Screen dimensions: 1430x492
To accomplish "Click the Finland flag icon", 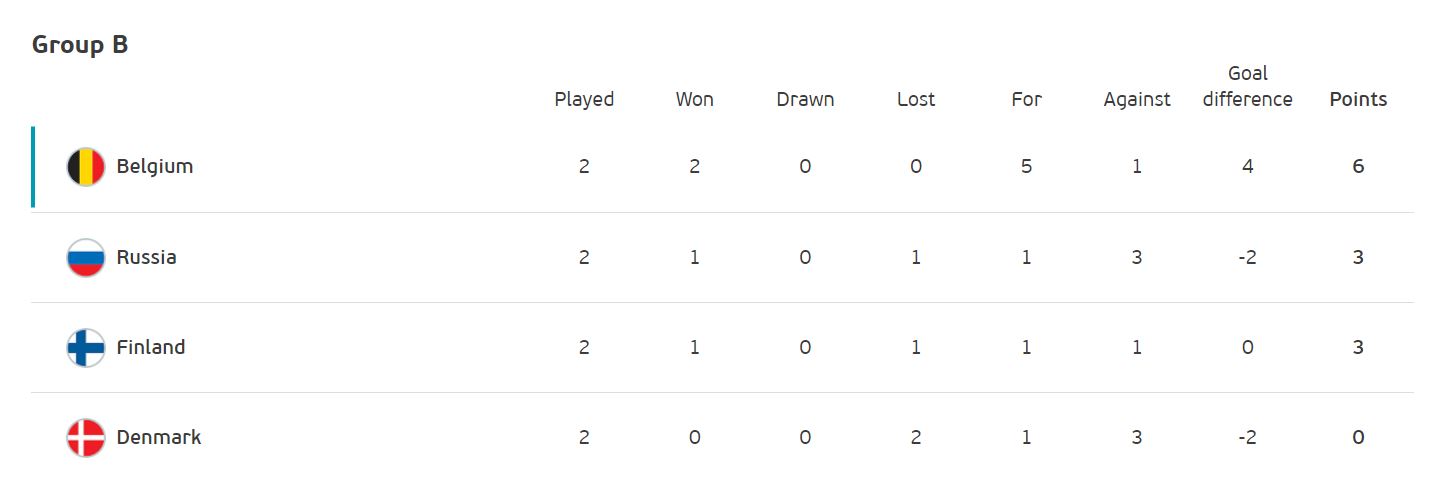I will pos(86,347).
